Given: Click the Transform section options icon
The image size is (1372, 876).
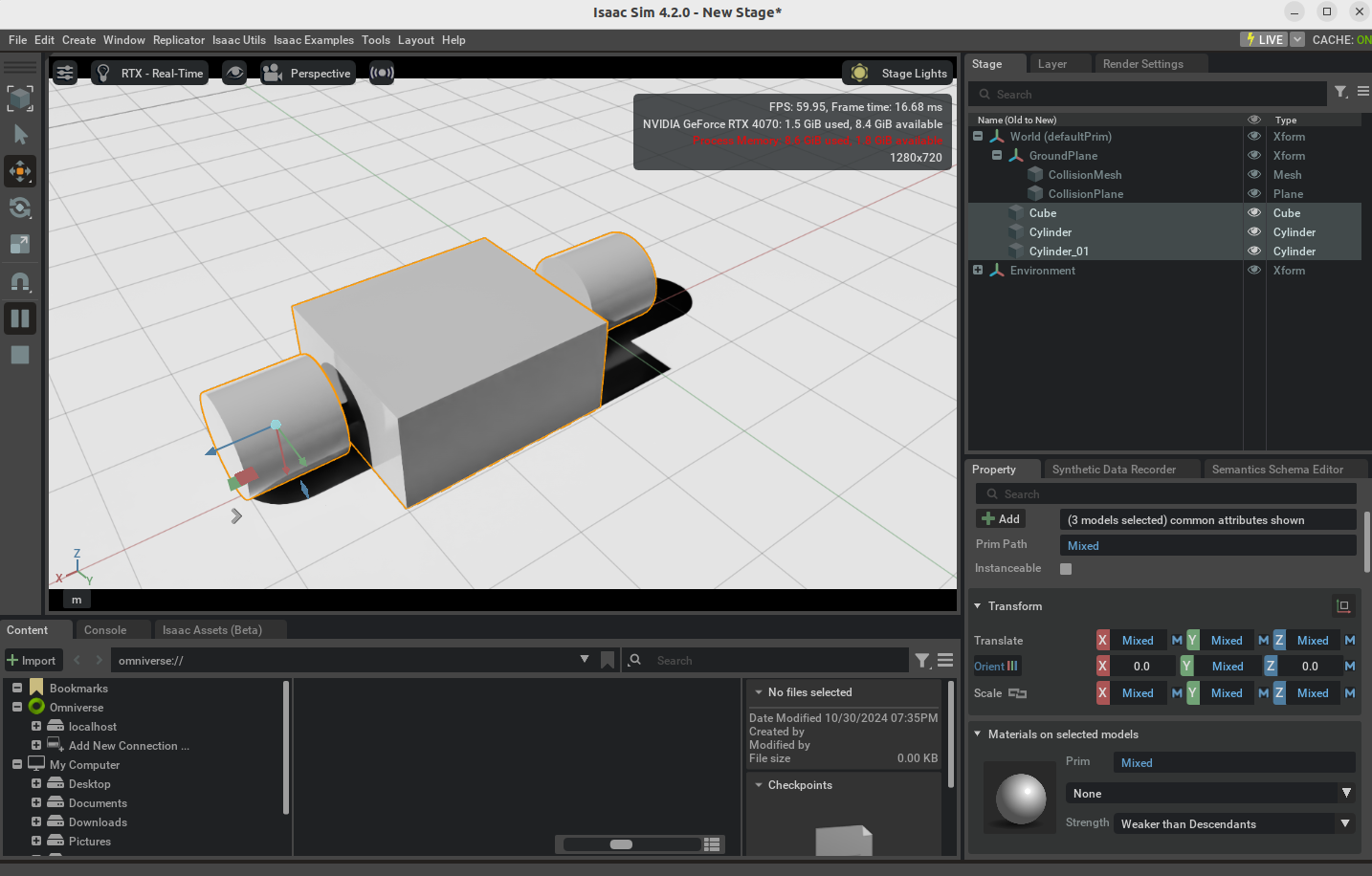Looking at the screenshot, I should [x=1343, y=606].
